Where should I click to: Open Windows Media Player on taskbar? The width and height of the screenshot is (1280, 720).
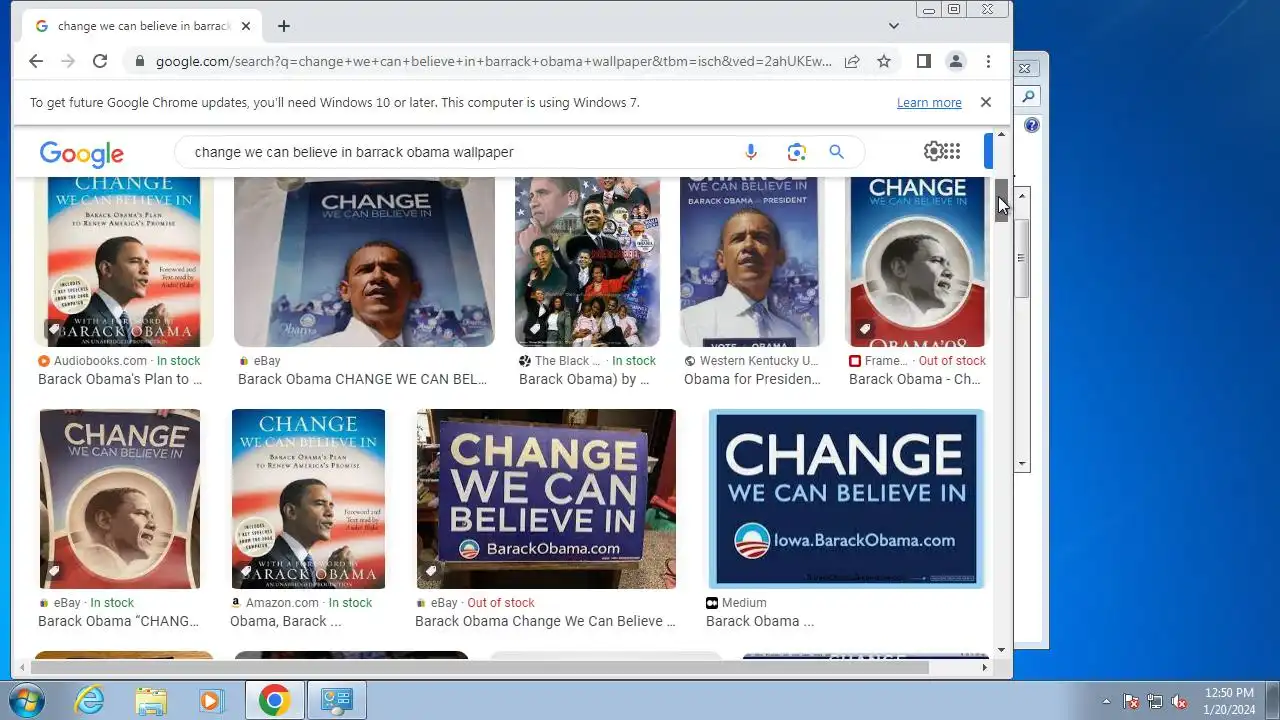pos(210,700)
